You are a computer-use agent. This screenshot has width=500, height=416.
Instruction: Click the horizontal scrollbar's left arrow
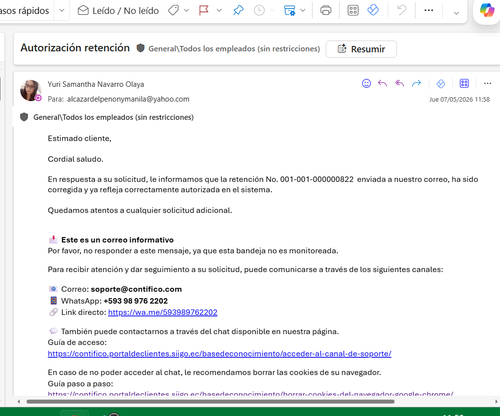pyautogui.click(x=19, y=402)
